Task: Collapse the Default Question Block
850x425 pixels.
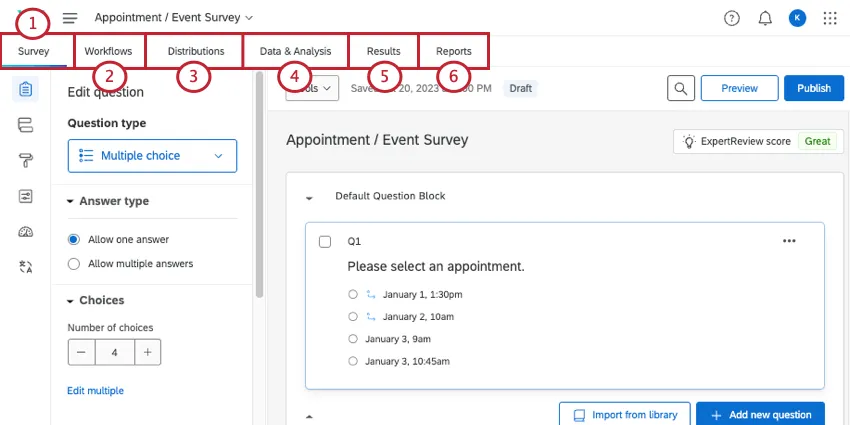Action: (309, 197)
